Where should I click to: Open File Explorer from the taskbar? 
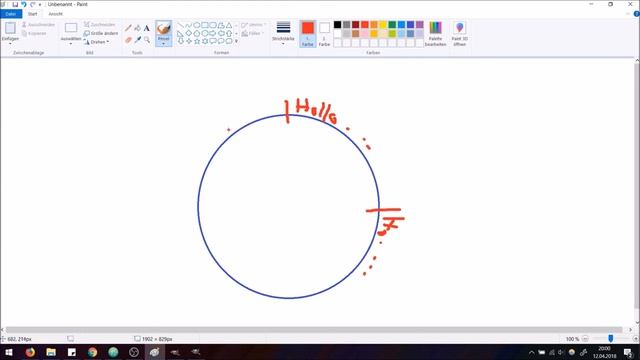[x=51, y=352]
